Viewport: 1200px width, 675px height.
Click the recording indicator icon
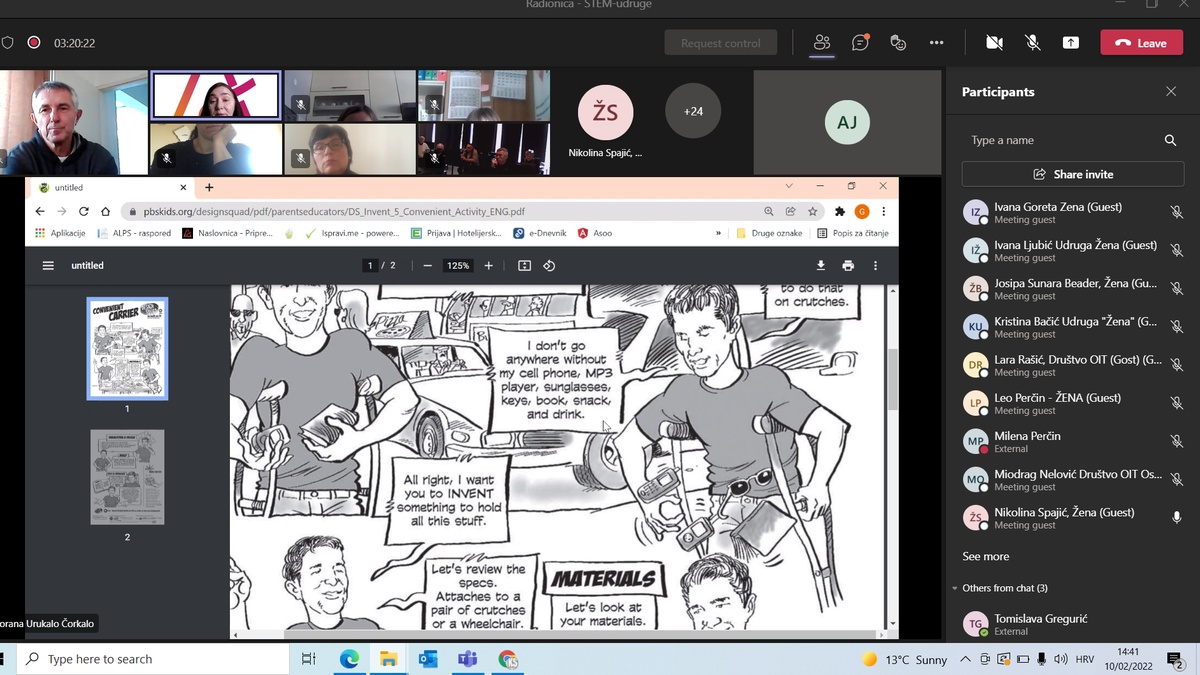pyautogui.click(x=34, y=43)
